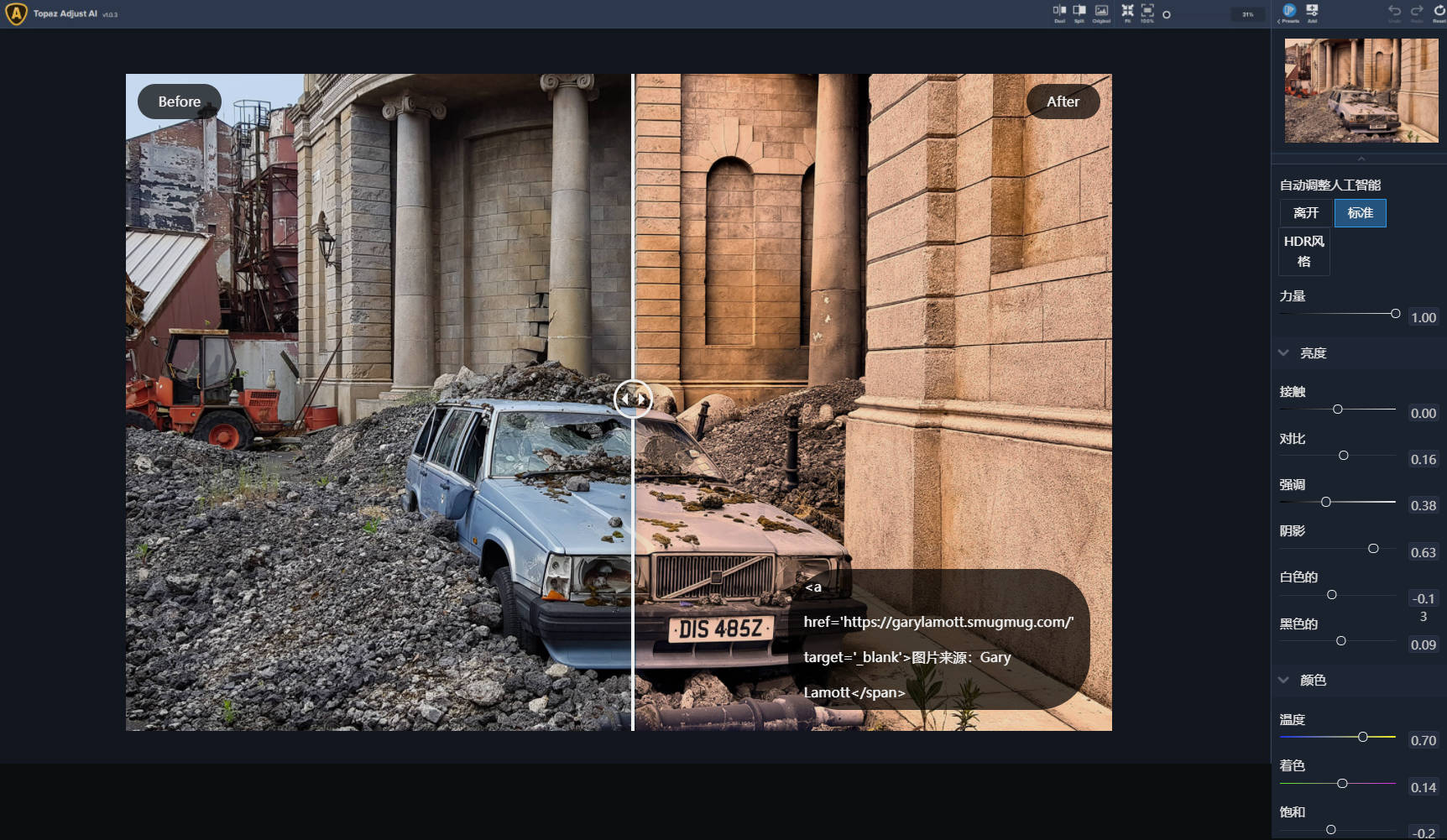Click the 温度 value field 0.70

coord(1423,741)
